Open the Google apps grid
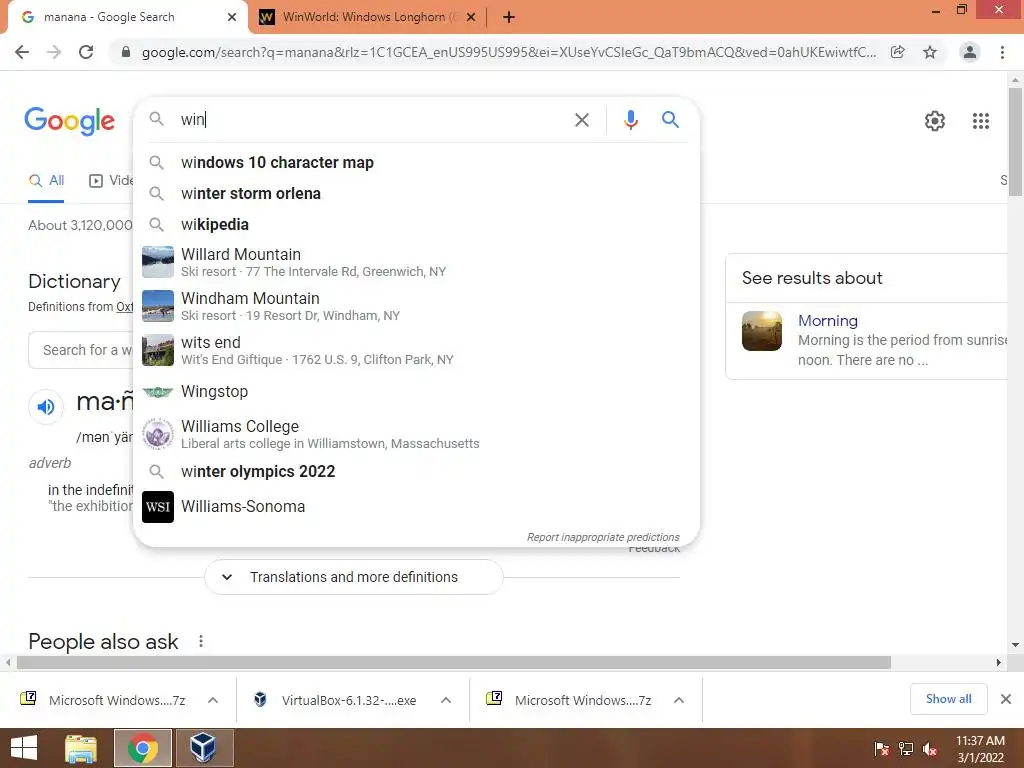 point(980,121)
